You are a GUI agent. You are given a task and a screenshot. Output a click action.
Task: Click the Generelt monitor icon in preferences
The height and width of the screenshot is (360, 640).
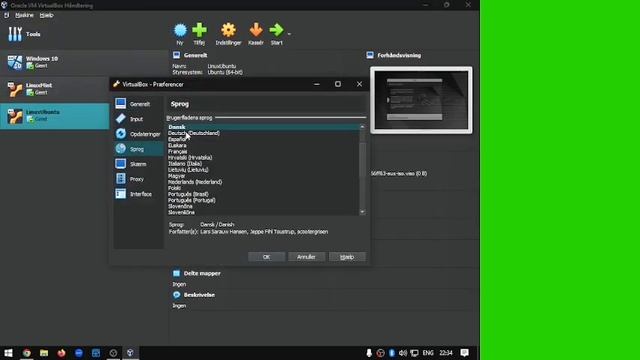point(120,103)
